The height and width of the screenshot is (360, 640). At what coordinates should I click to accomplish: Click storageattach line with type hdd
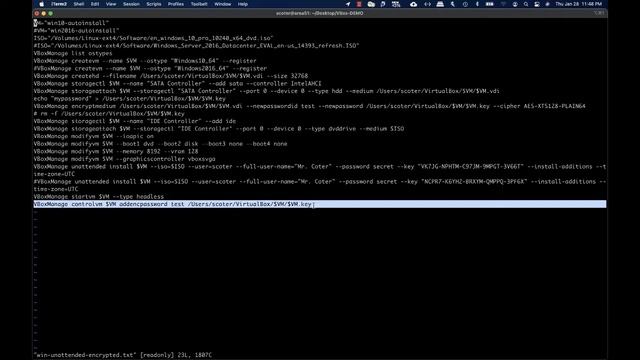pyautogui.click(x=267, y=91)
